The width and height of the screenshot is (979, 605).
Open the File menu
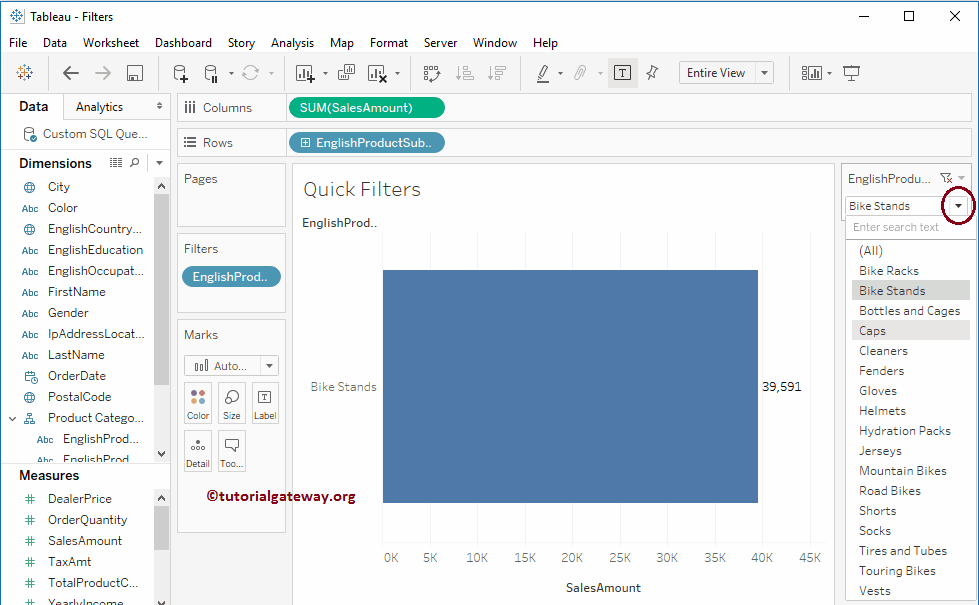coord(18,42)
